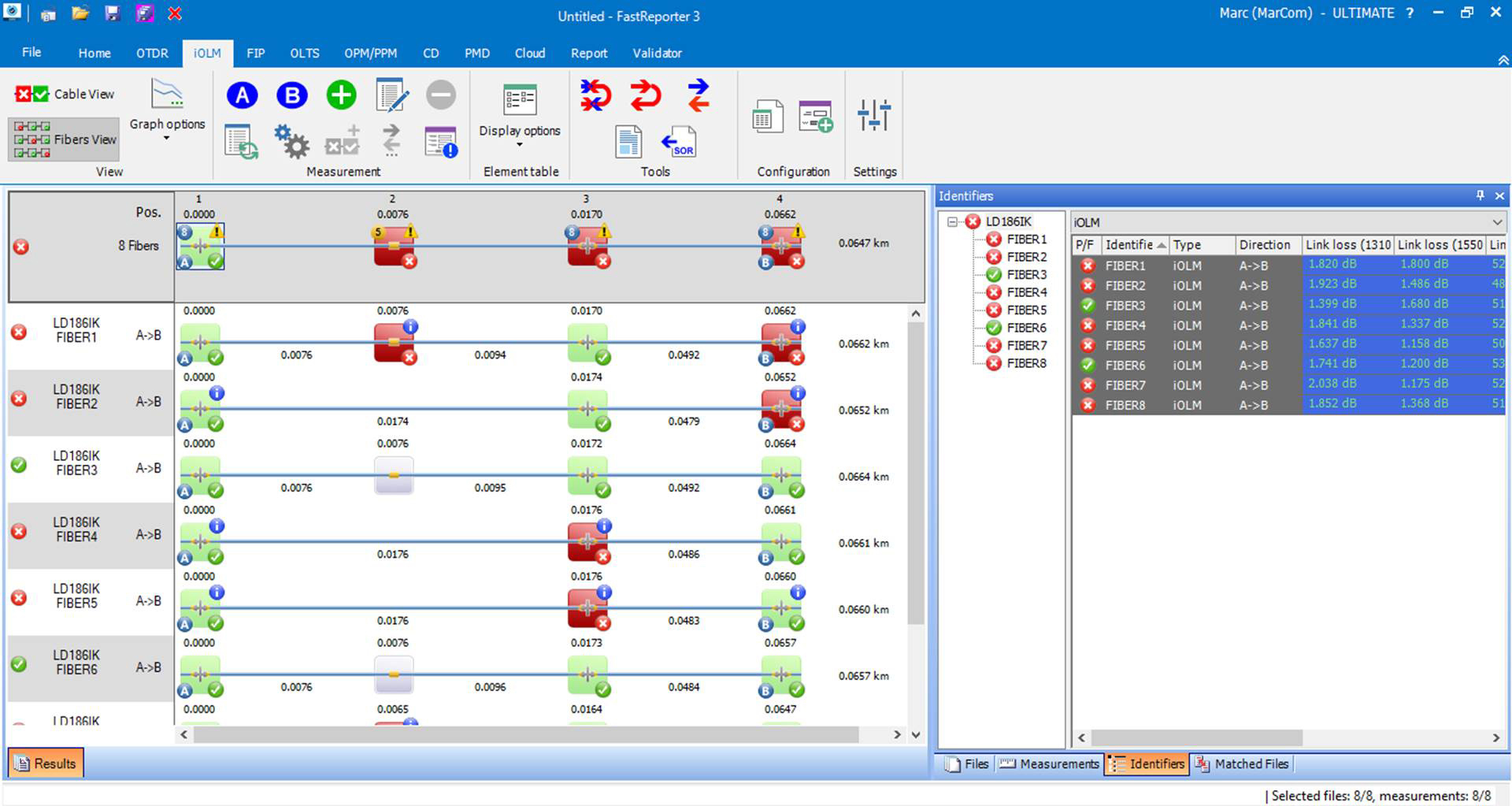1512x806 pixels.
Task: Switch to Fibers View
Action: [64, 139]
